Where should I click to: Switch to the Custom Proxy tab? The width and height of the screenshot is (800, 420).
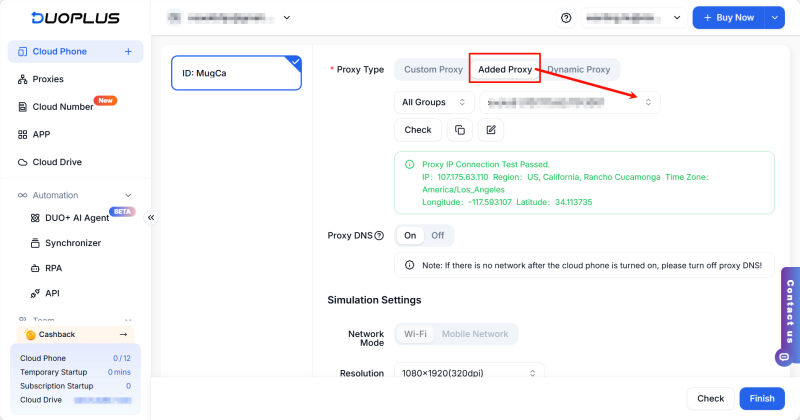(x=433, y=70)
